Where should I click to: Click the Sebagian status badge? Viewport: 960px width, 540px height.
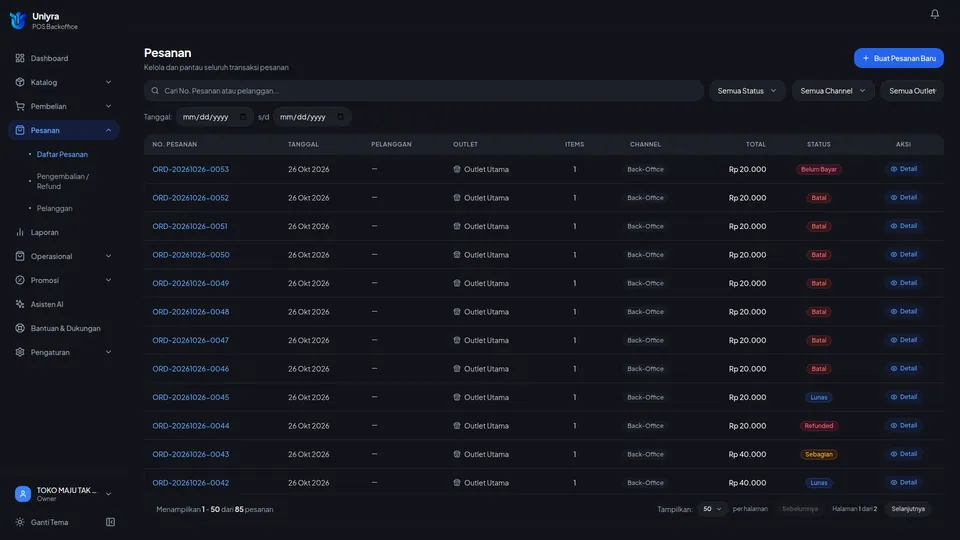click(x=819, y=454)
